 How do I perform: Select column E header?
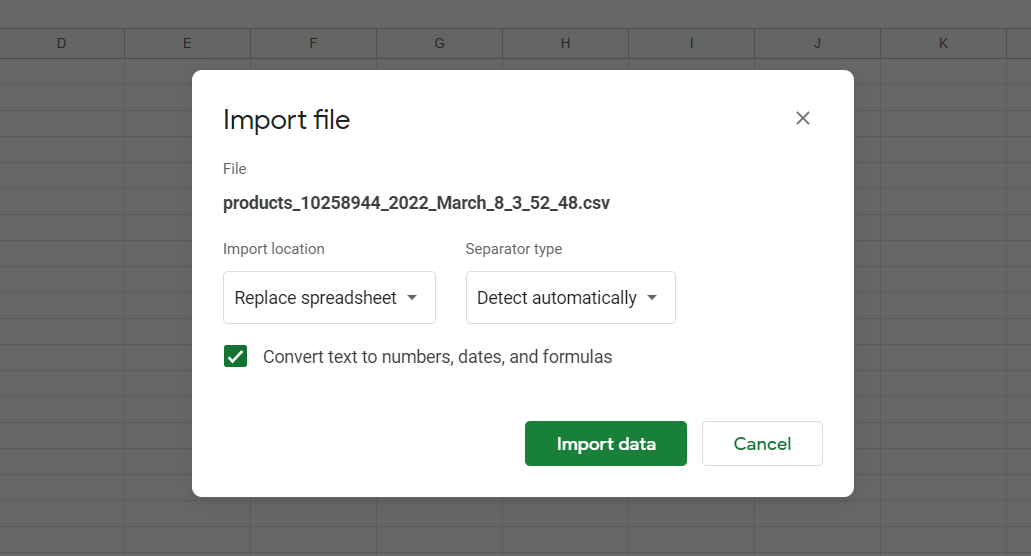187,43
